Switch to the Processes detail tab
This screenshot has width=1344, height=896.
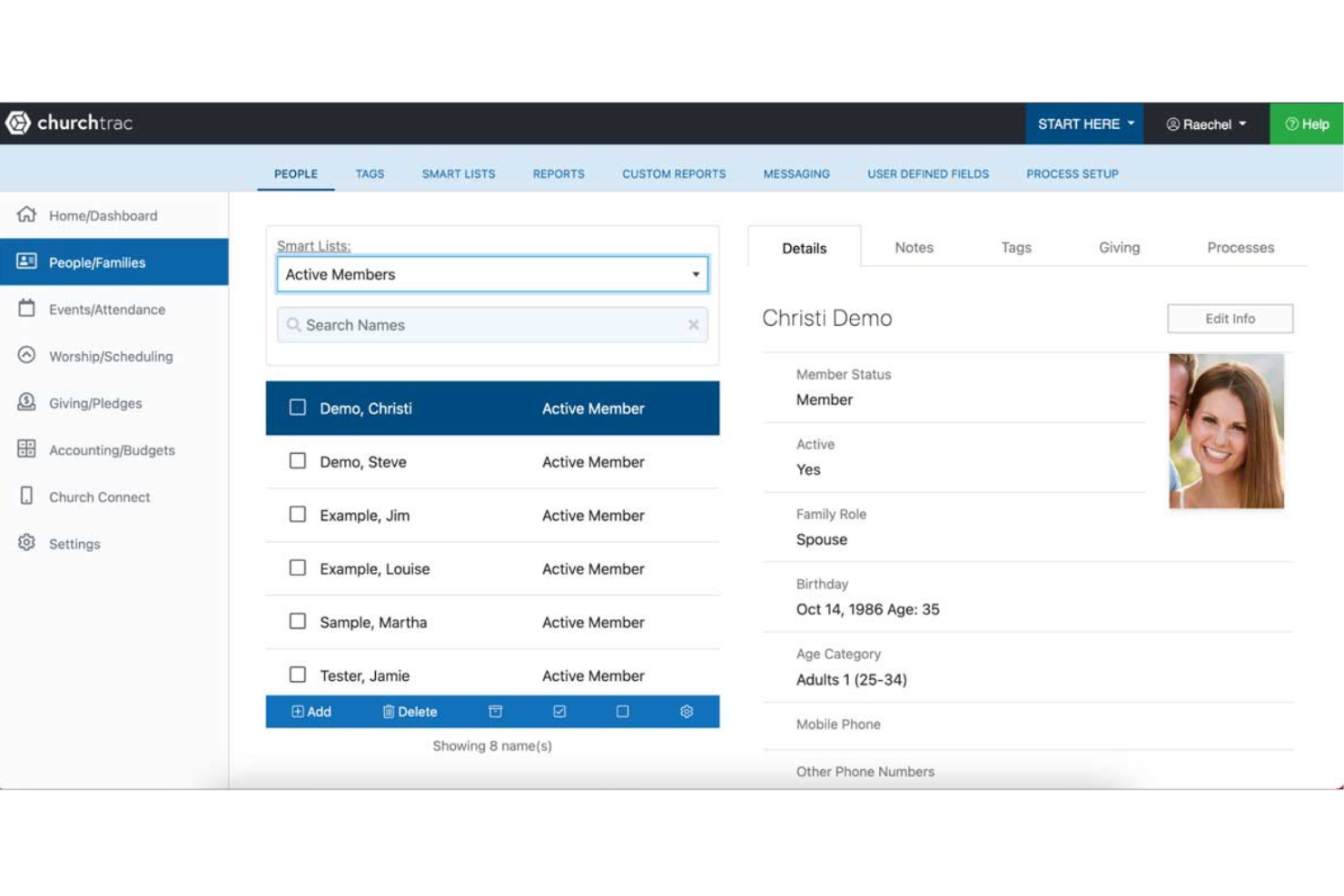coord(1240,247)
